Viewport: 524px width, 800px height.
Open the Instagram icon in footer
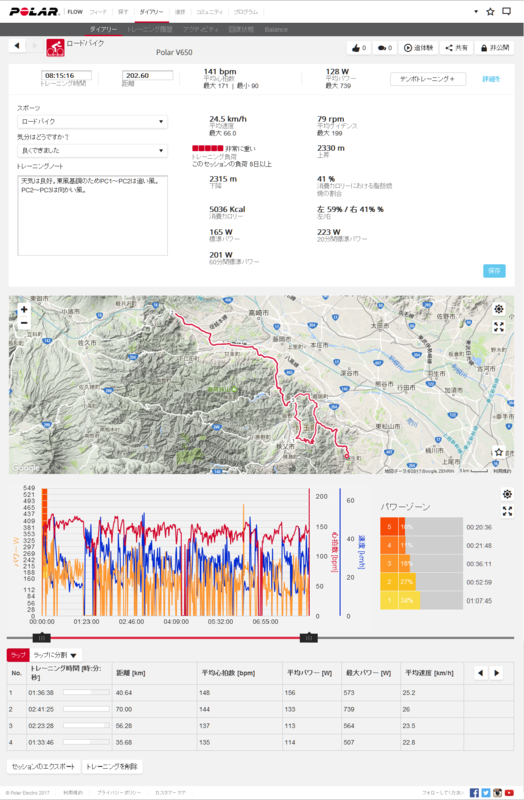[497, 792]
